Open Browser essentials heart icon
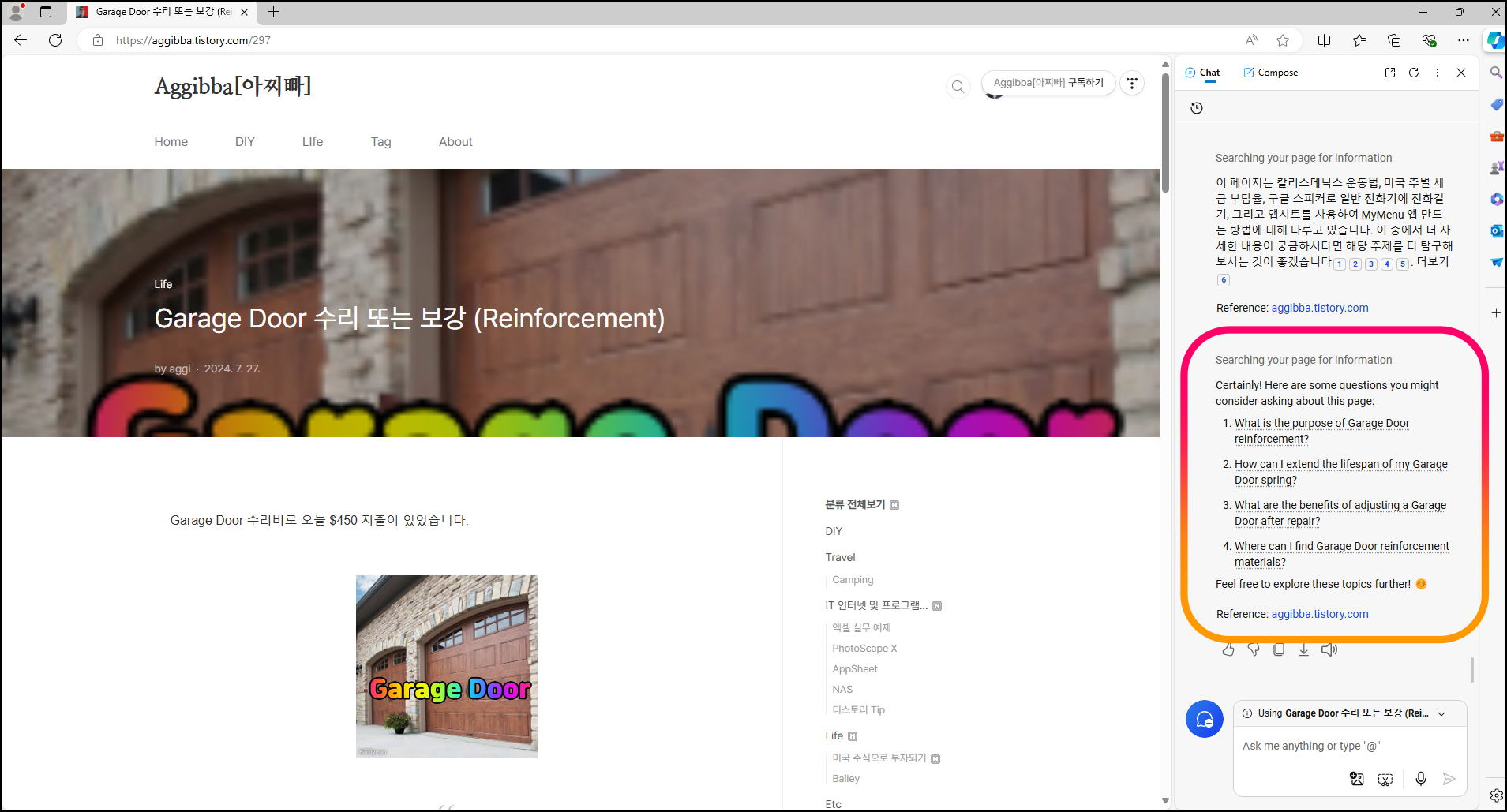 click(x=1429, y=40)
